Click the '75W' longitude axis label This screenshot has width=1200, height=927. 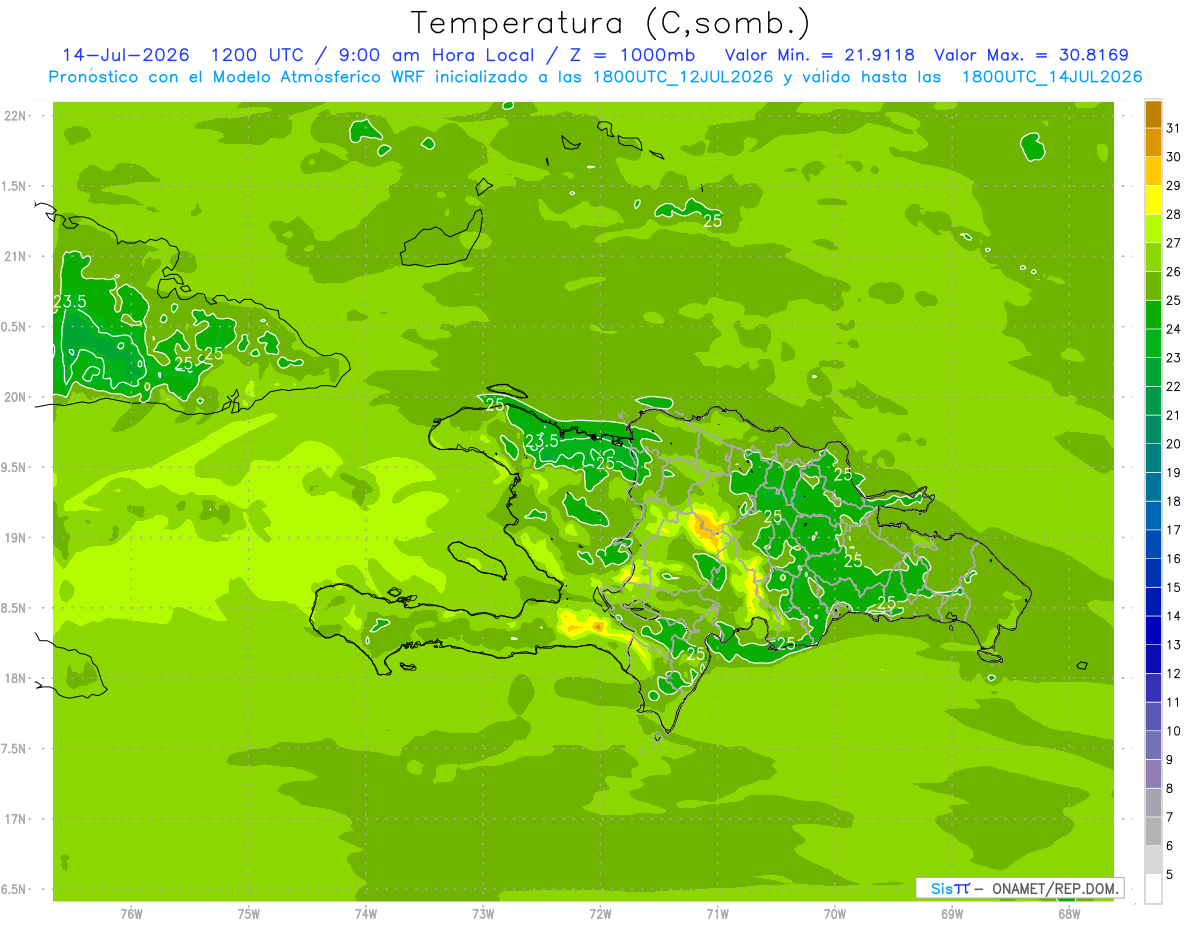pyautogui.click(x=249, y=913)
